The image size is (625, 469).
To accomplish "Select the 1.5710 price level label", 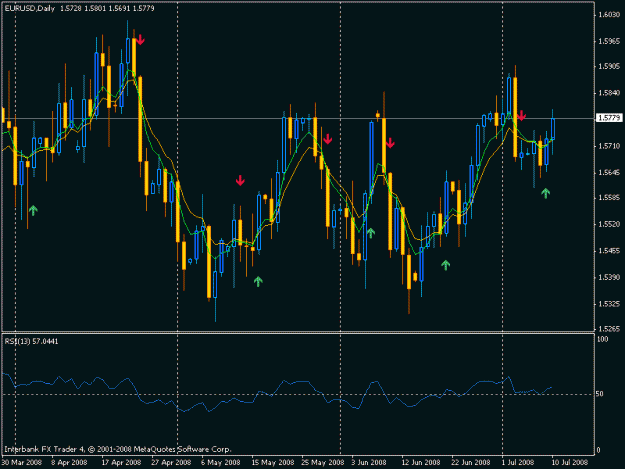I will [609, 146].
